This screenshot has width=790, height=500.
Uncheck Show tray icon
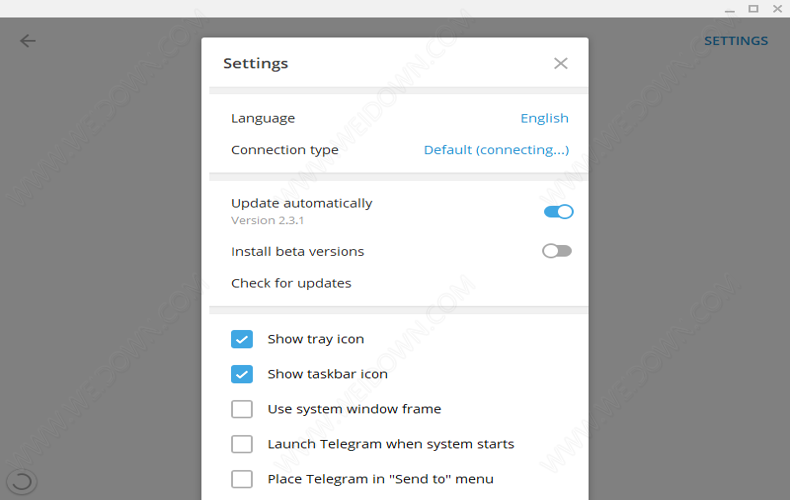coord(242,339)
